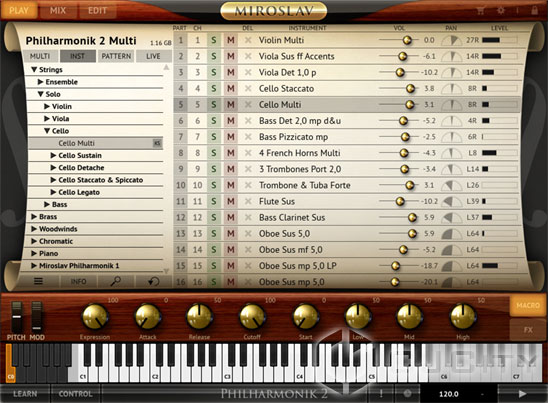Solo part 5 Cello Multi

pyautogui.click(x=214, y=105)
